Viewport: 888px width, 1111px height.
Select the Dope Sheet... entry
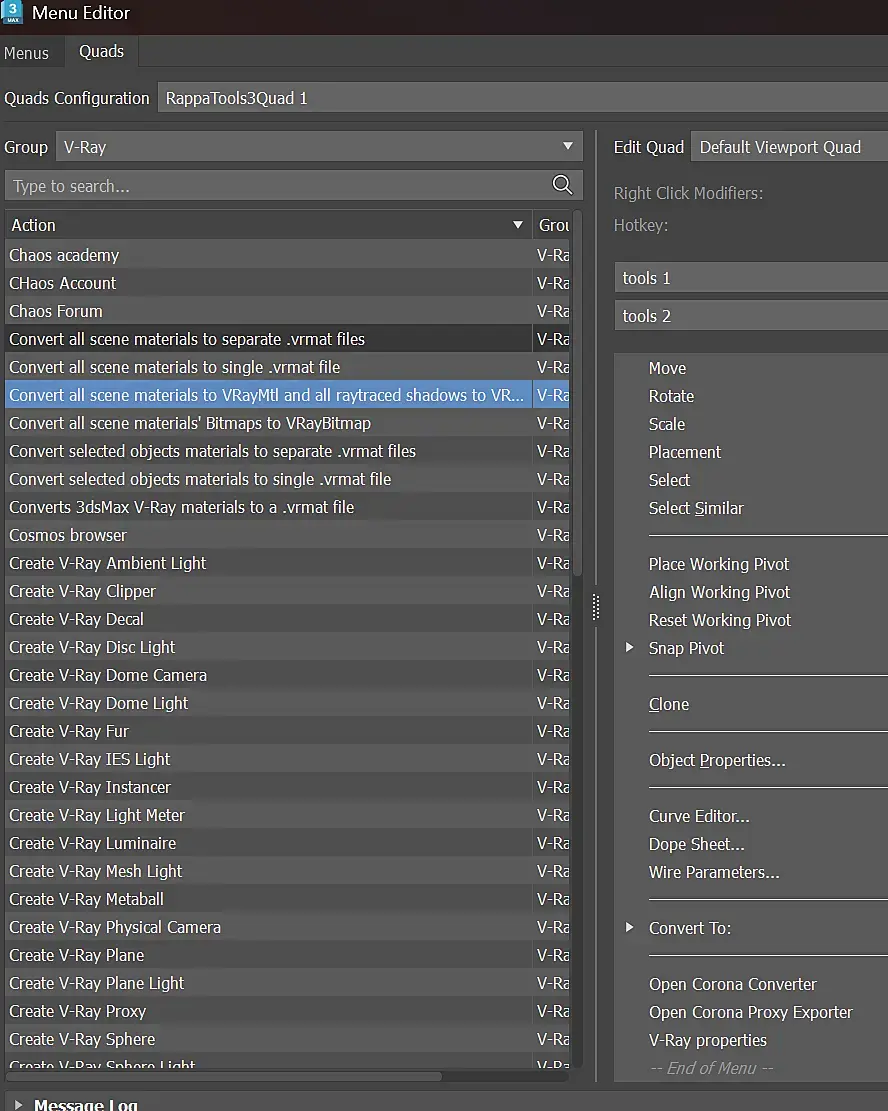(x=697, y=845)
